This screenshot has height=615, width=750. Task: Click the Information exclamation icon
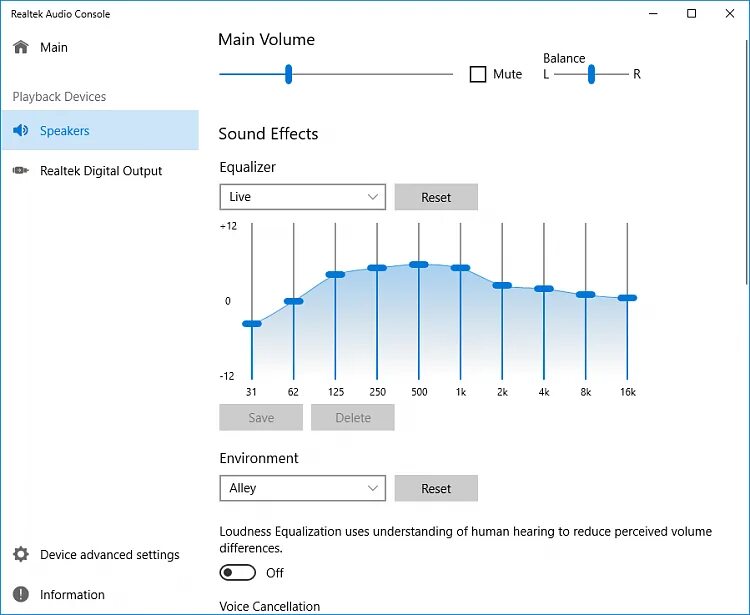click(x=21, y=594)
